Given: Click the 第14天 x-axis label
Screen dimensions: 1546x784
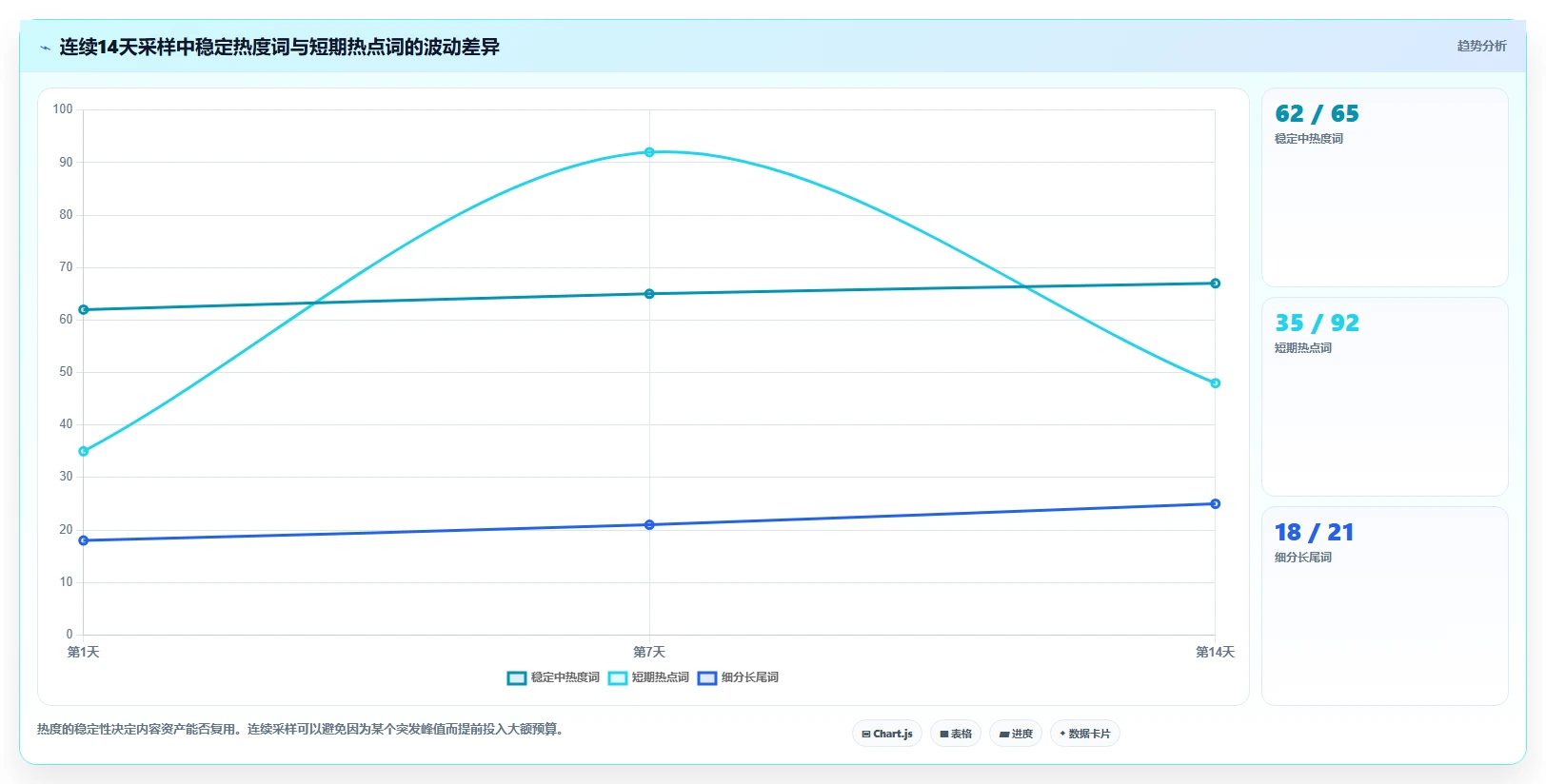Looking at the screenshot, I should [x=1215, y=652].
